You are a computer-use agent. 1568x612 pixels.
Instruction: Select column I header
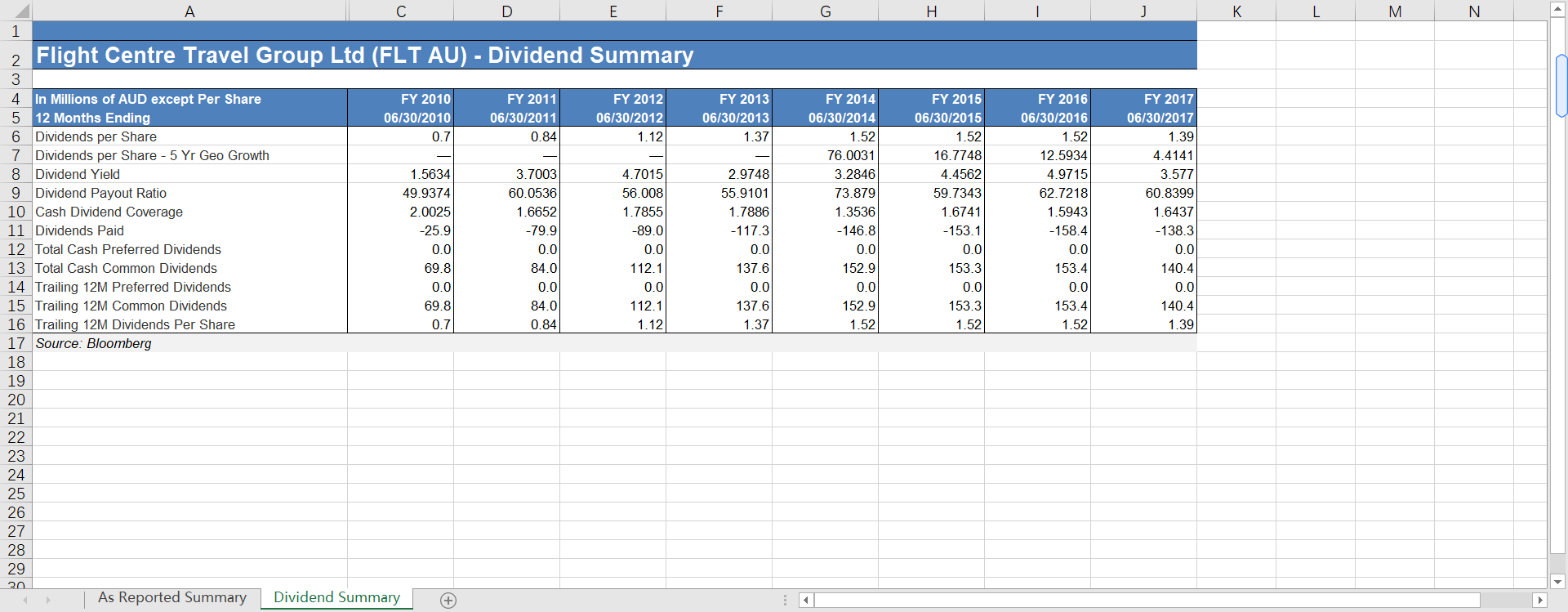pos(1038,11)
